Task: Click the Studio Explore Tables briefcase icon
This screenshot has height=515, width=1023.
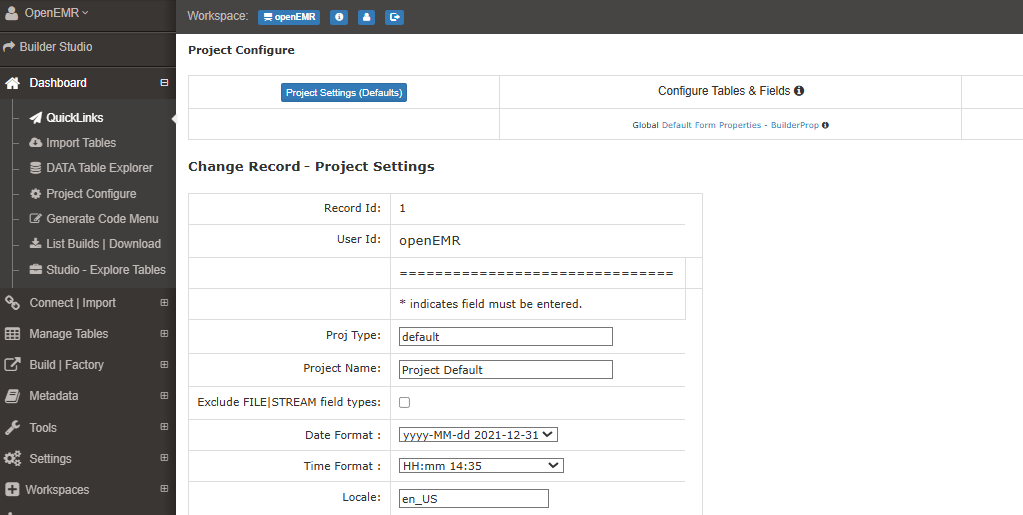Action: [36, 270]
